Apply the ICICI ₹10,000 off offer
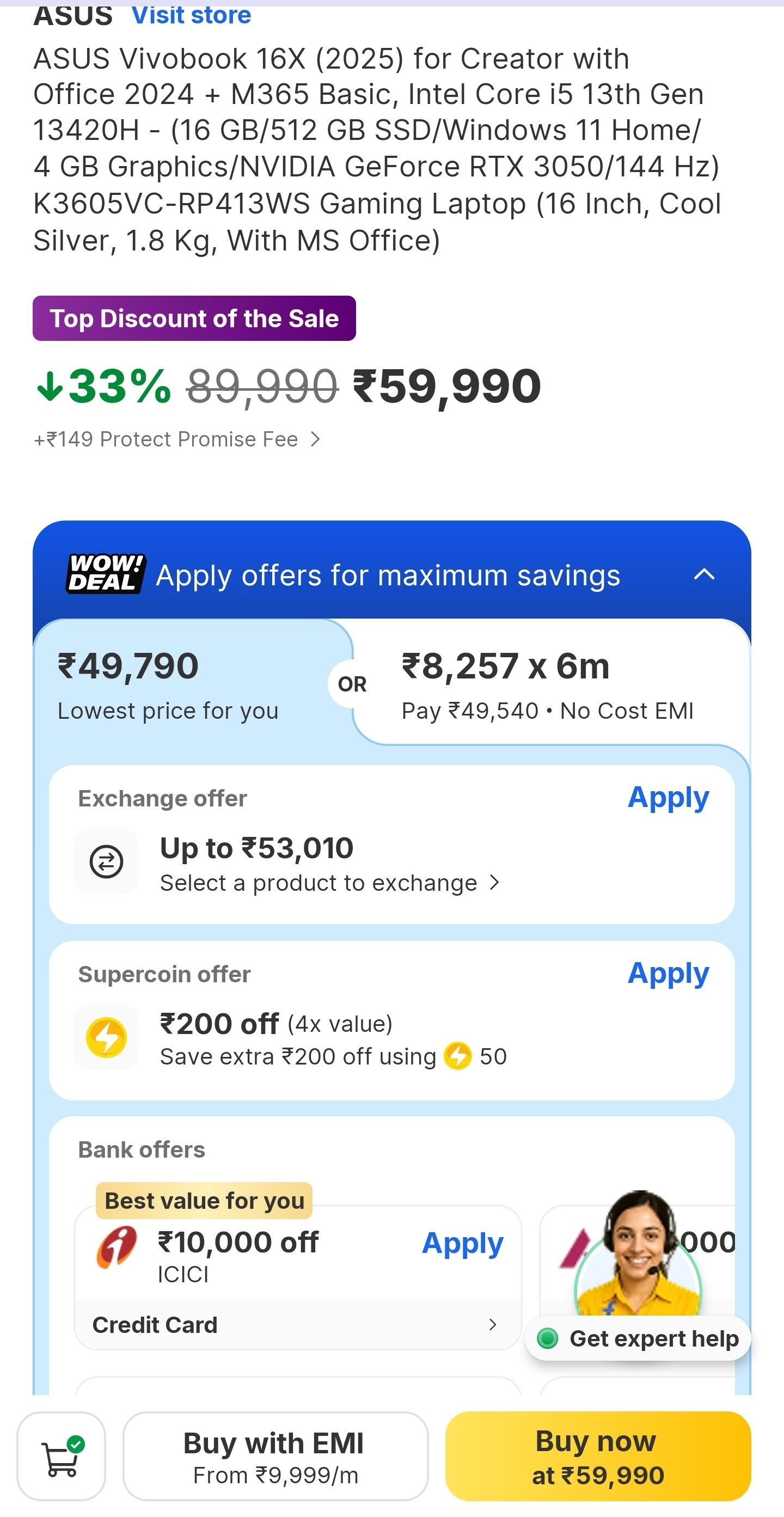 click(462, 1244)
